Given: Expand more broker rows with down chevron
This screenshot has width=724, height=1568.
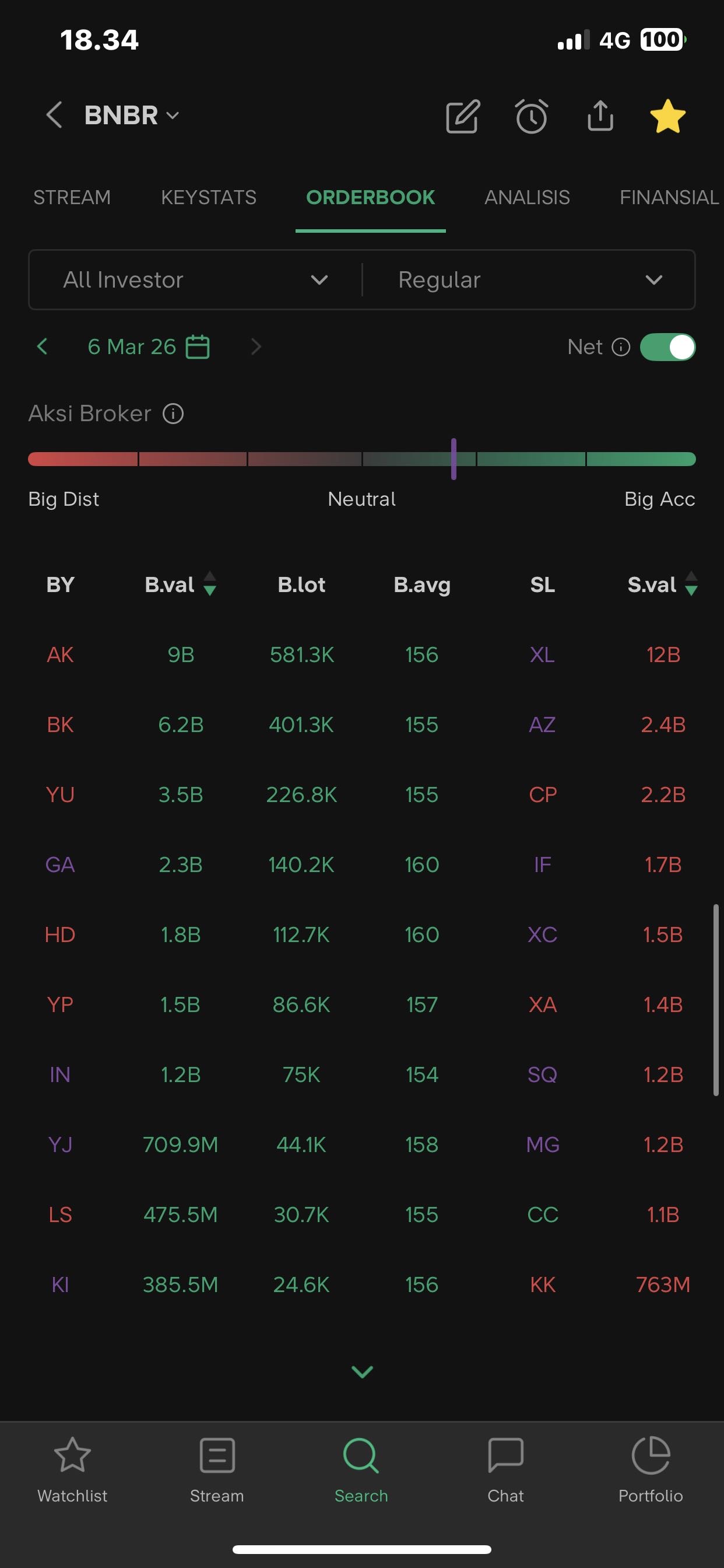Looking at the screenshot, I should (x=362, y=1371).
